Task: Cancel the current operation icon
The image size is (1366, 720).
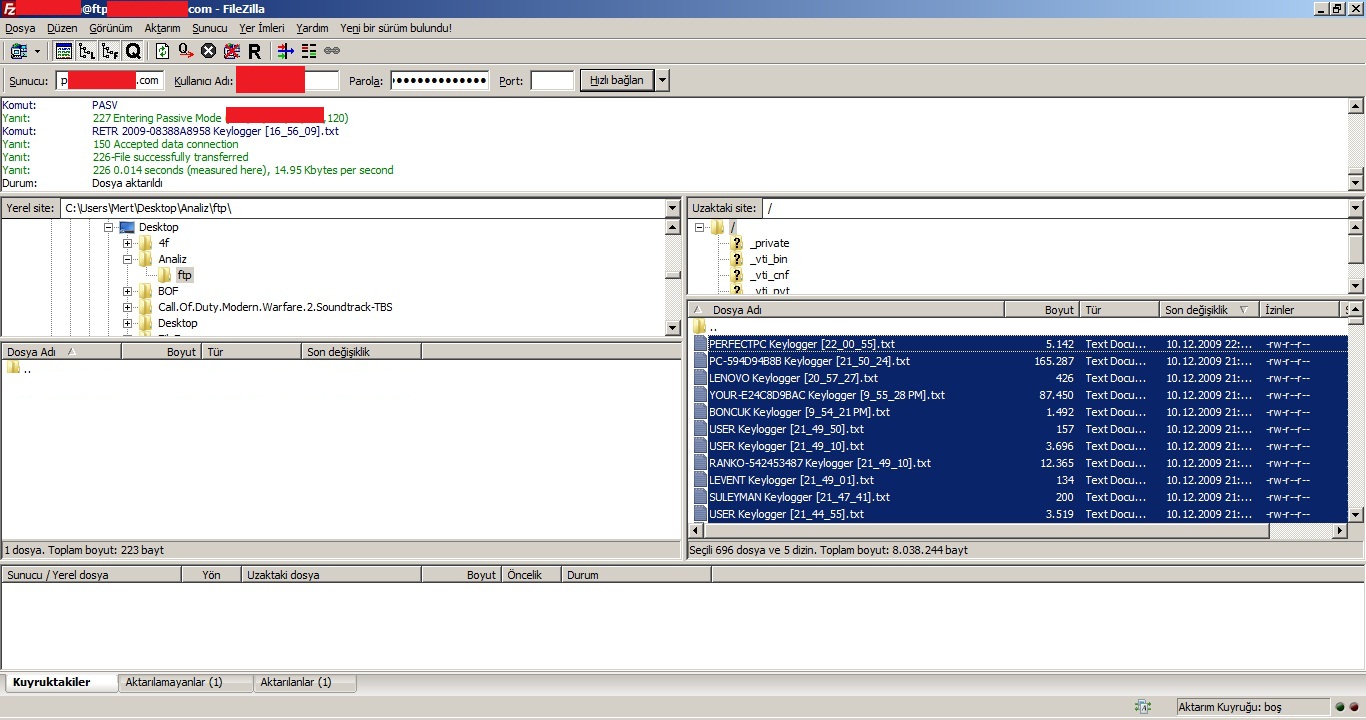Action: click(x=208, y=51)
